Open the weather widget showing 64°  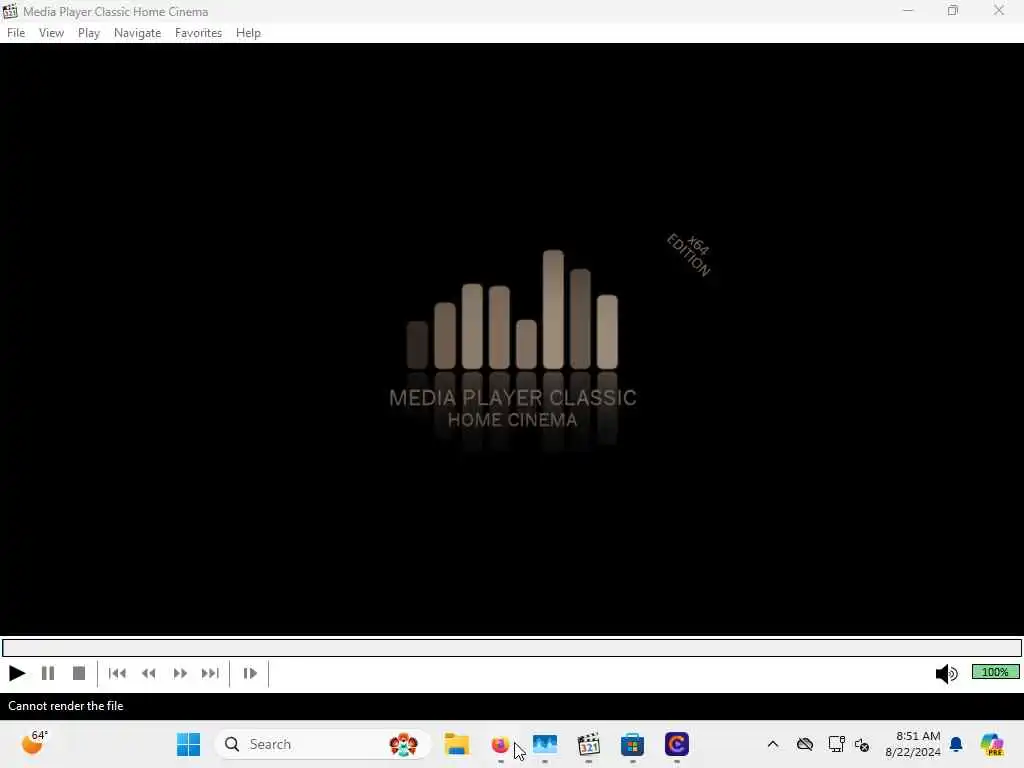(x=34, y=743)
